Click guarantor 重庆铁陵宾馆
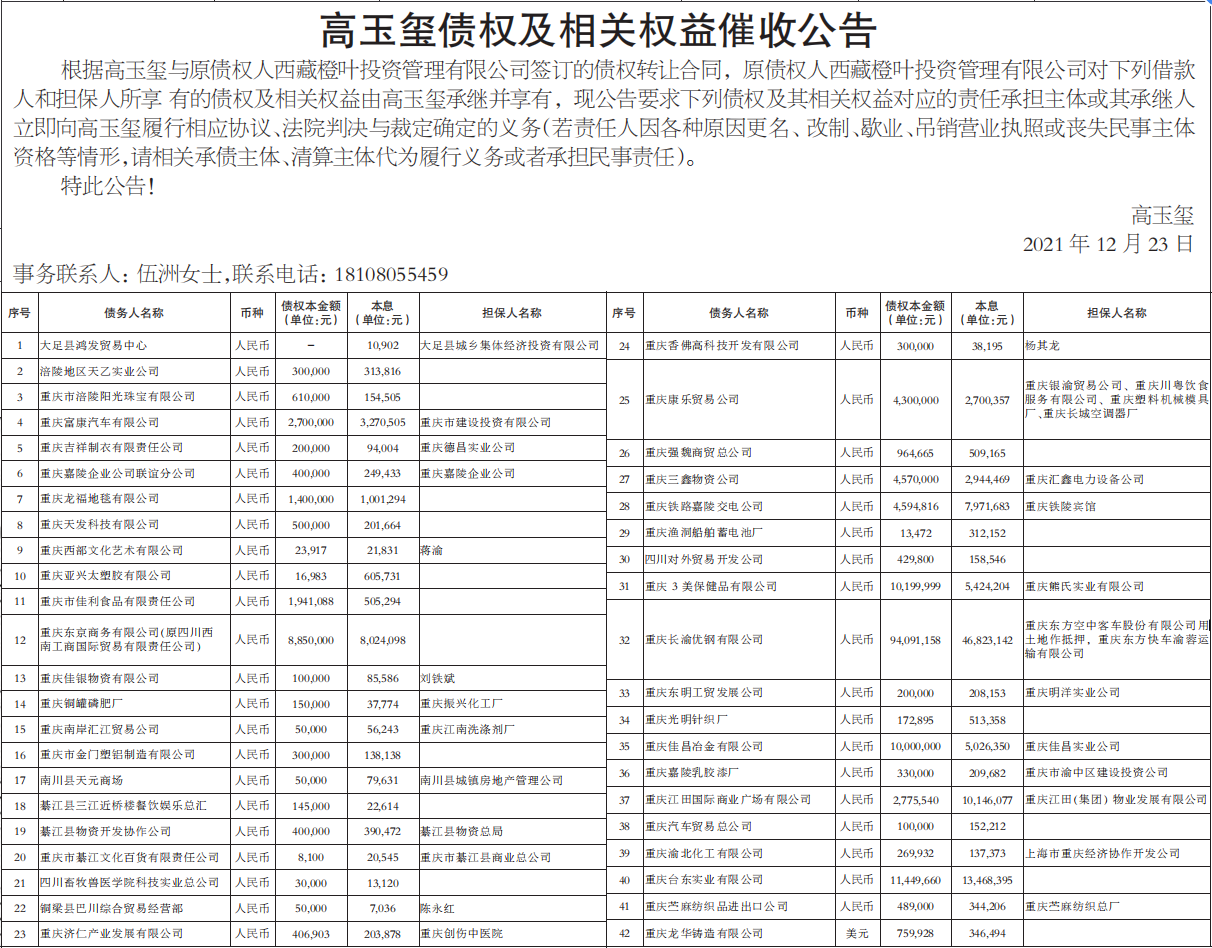This screenshot has width=1212, height=948. pyautogui.click(x=1061, y=507)
